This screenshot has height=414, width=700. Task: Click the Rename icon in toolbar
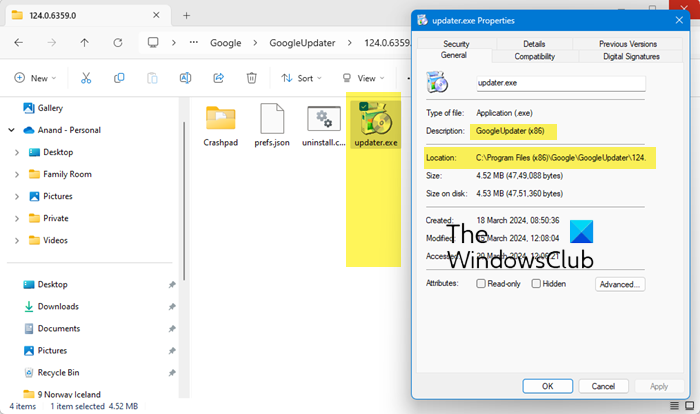[185, 78]
